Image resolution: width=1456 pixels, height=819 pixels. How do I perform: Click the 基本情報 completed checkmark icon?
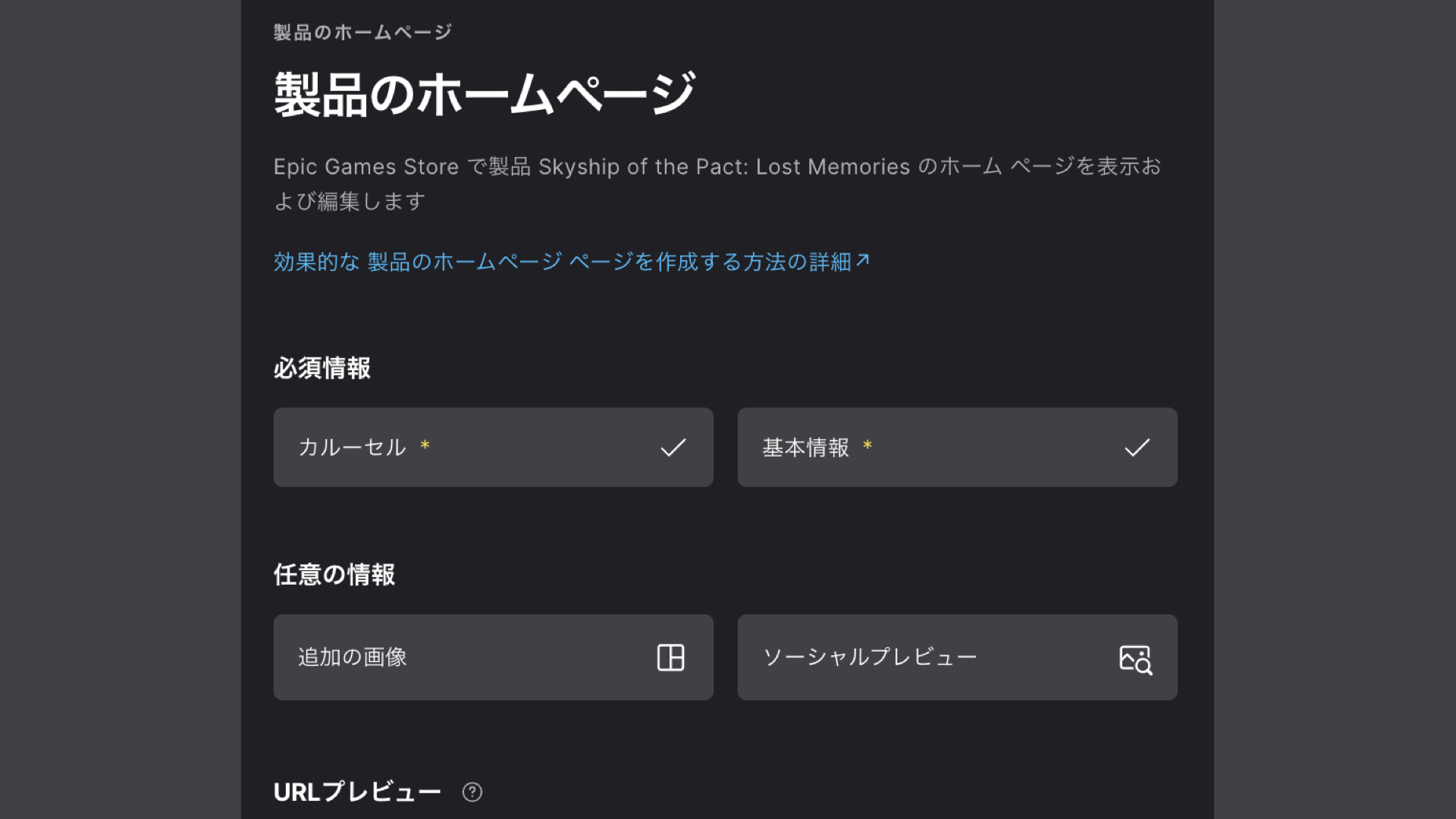(x=1137, y=447)
